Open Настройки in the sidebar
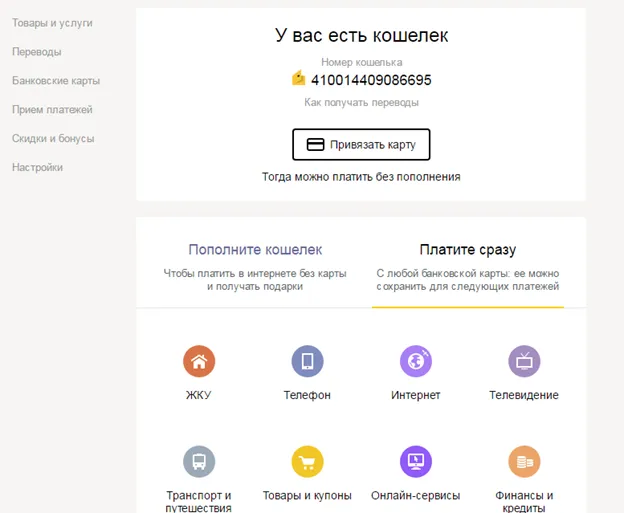This screenshot has width=624, height=513. point(38,167)
